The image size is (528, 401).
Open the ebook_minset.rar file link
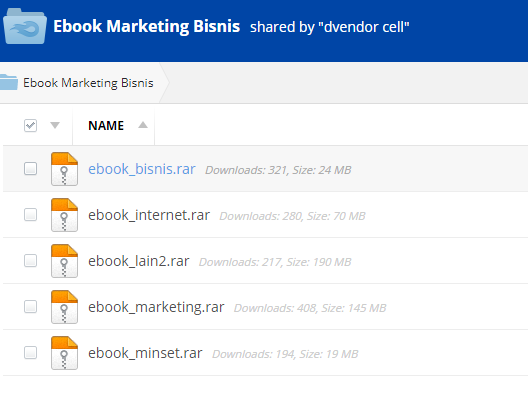tap(145, 354)
